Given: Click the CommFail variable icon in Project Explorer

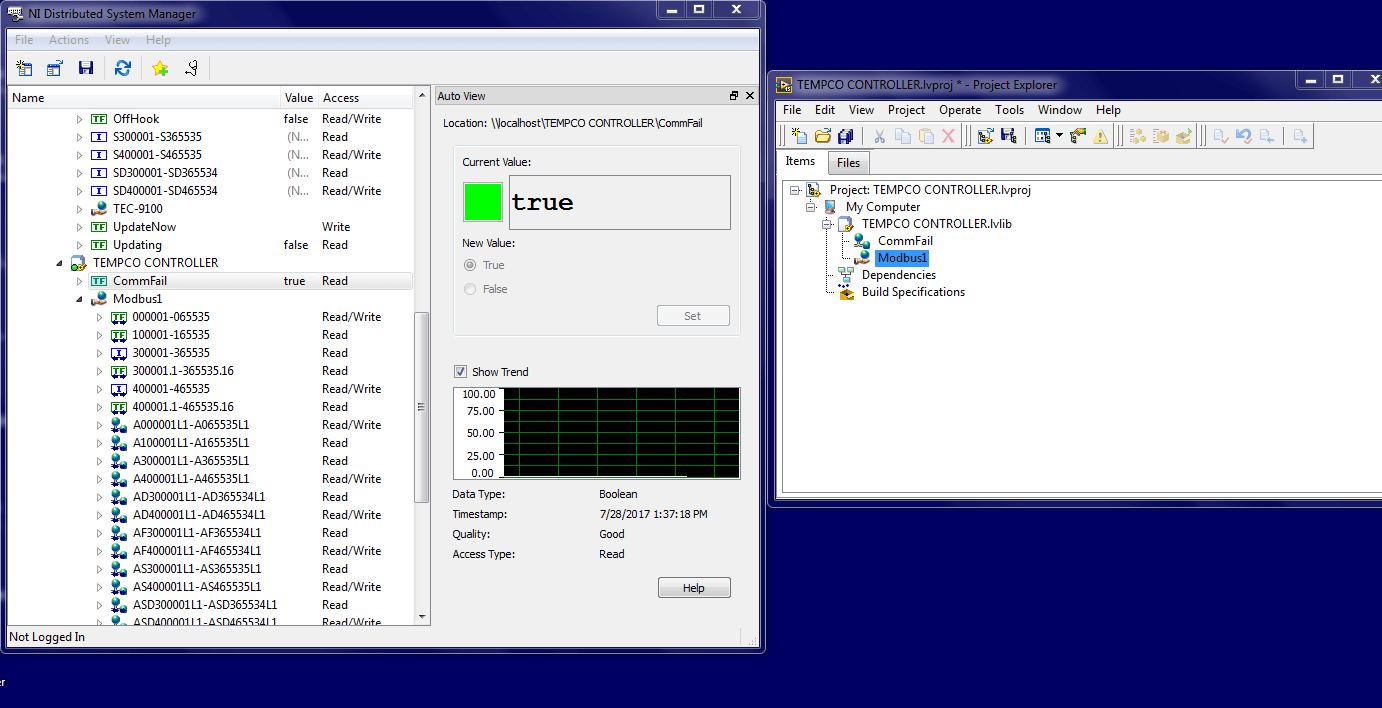Looking at the screenshot, I should click(x=862, y=241).
